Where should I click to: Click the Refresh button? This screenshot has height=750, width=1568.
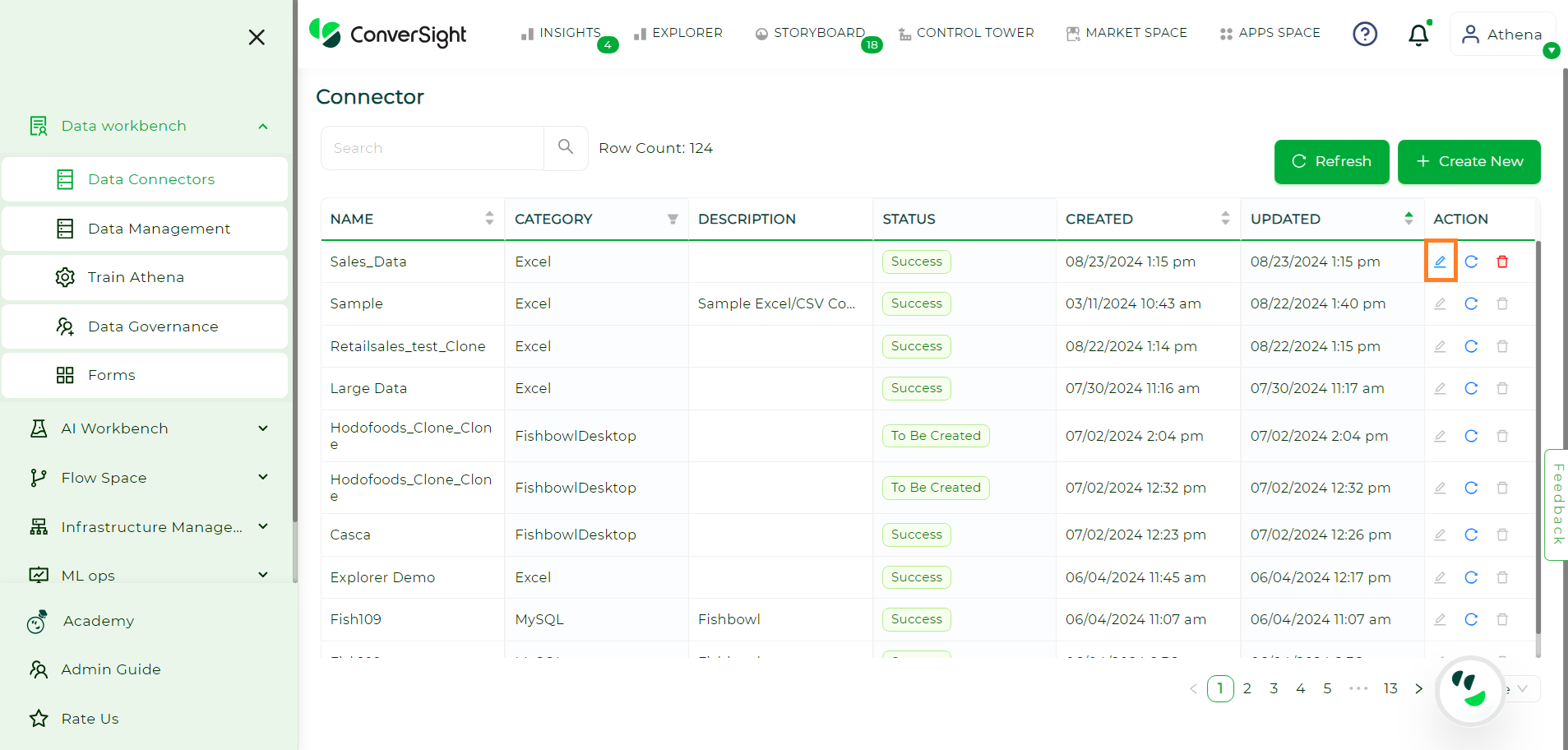click(1331, 162)
